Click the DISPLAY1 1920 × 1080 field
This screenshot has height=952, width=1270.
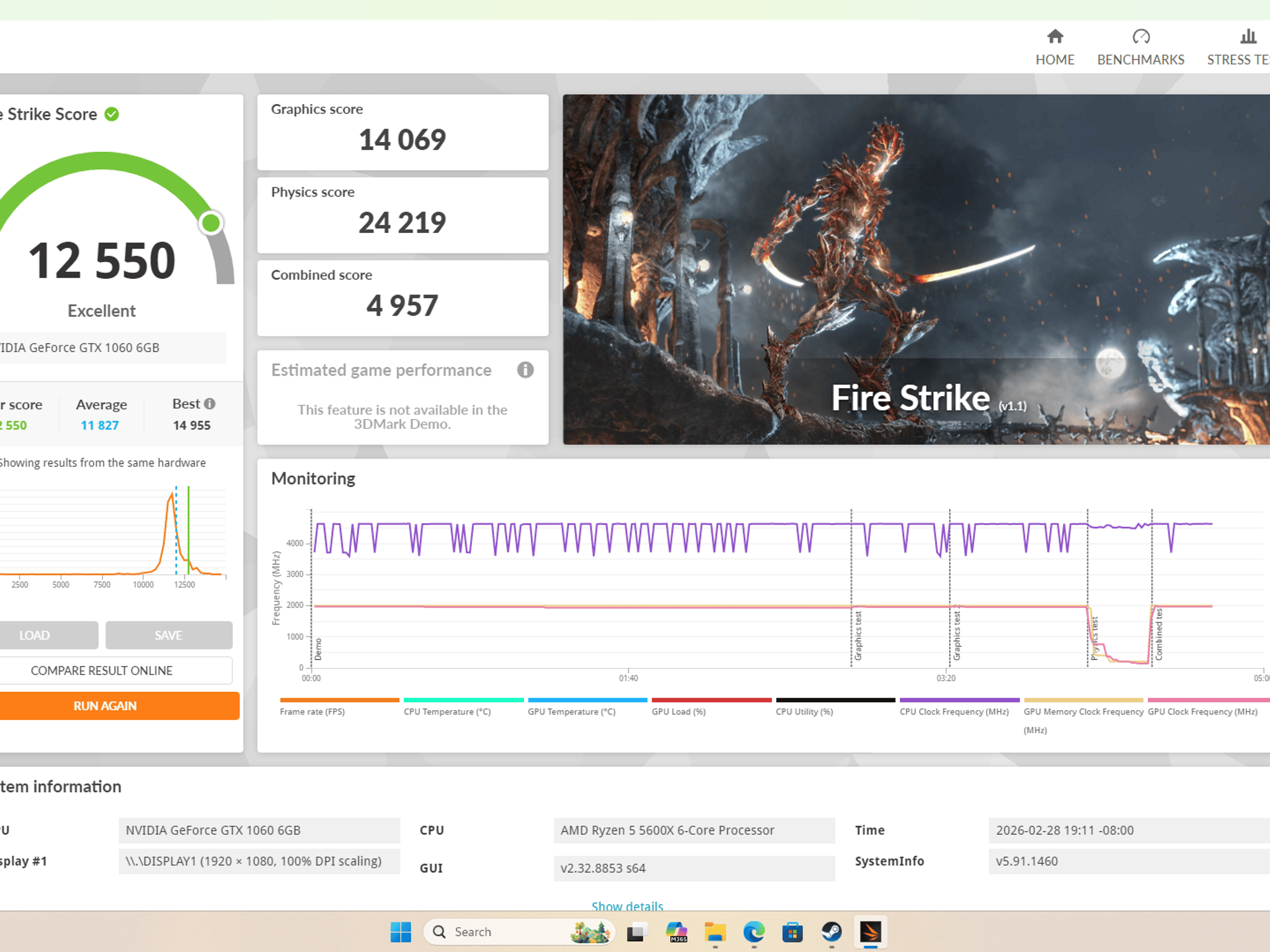[259, 862]
